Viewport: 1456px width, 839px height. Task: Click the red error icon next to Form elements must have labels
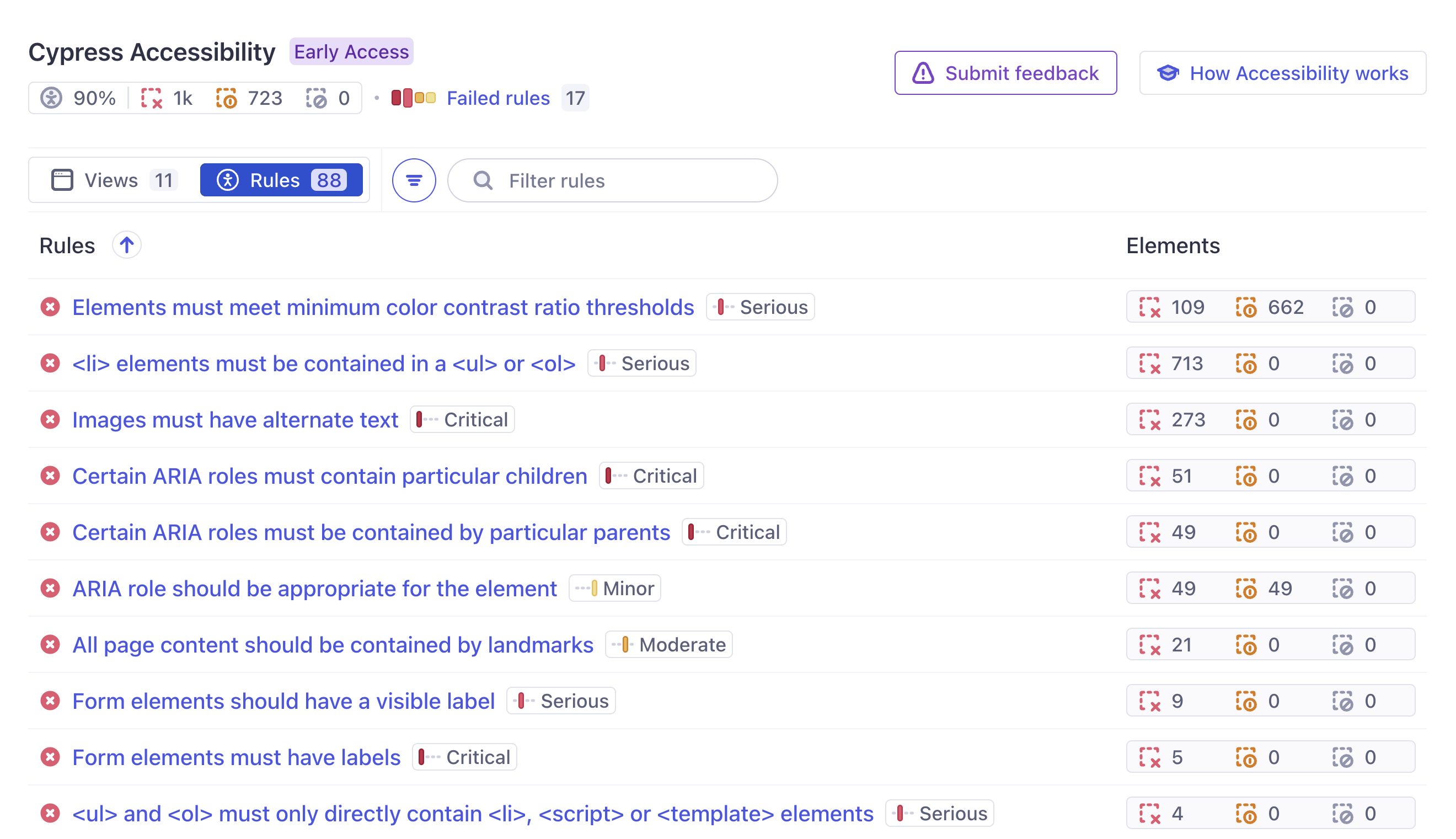[x=50, y=757]
